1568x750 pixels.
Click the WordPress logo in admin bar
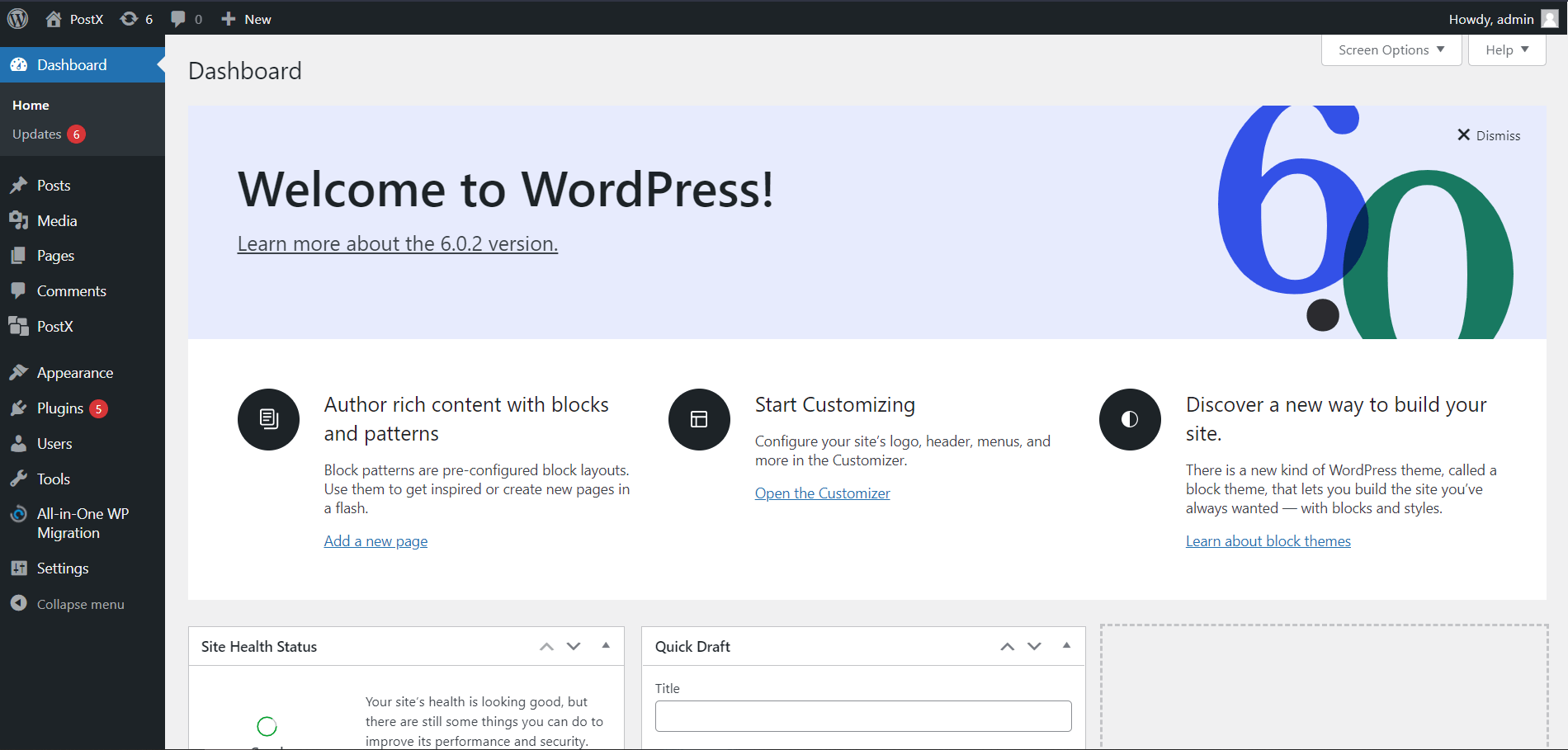pyautogui.click(x=18, y=18)
